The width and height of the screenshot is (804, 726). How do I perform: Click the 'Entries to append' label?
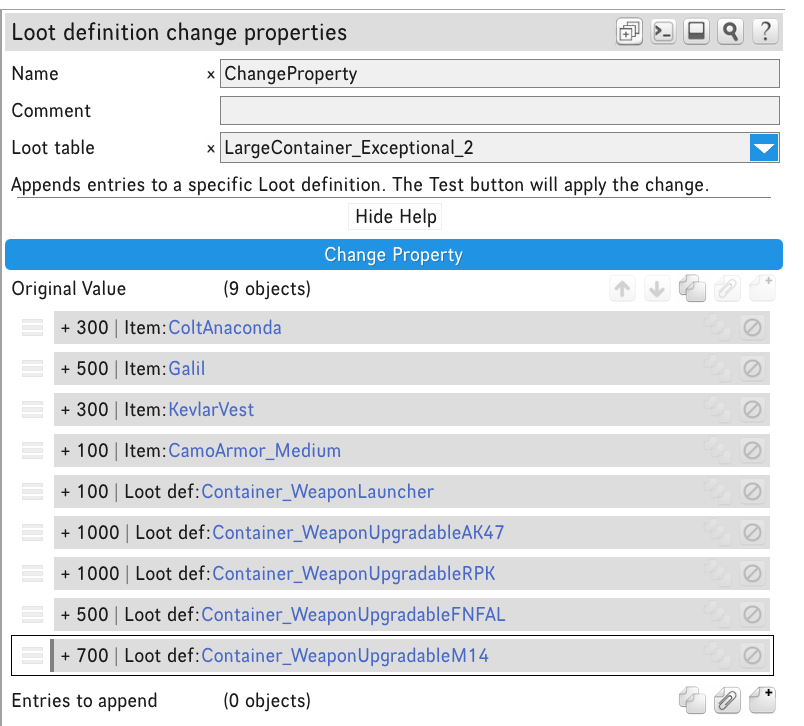(x=85, y=700)
